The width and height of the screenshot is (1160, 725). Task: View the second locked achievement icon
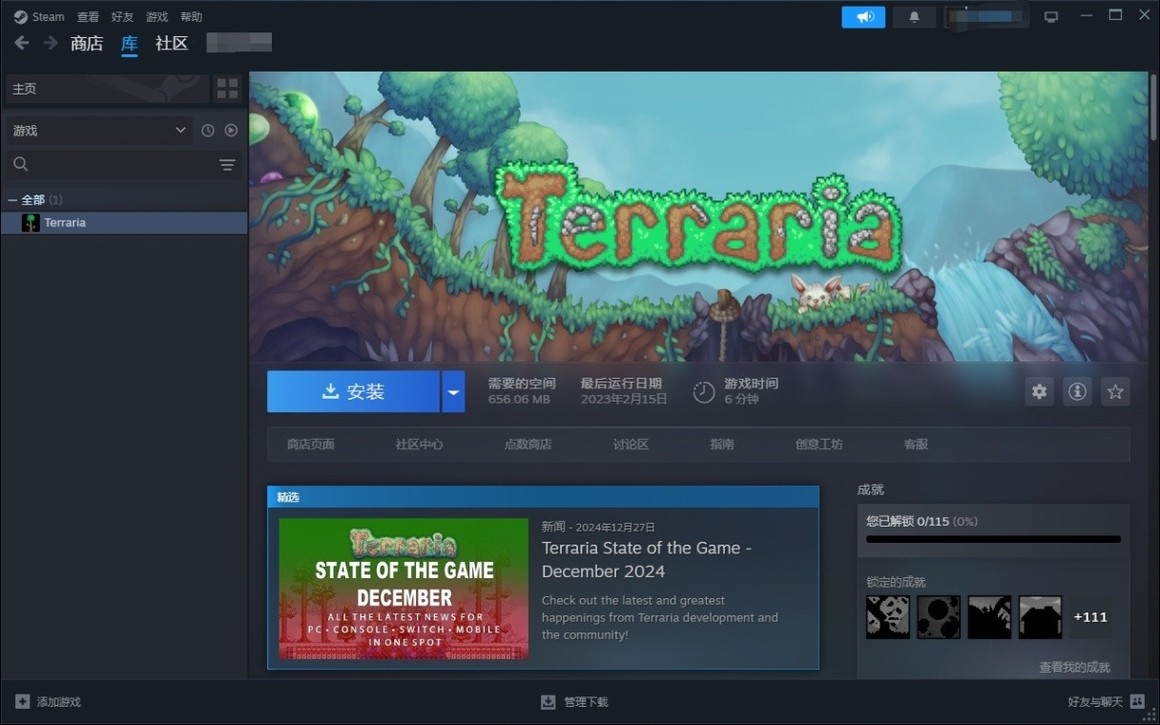(x=939, y=617)
